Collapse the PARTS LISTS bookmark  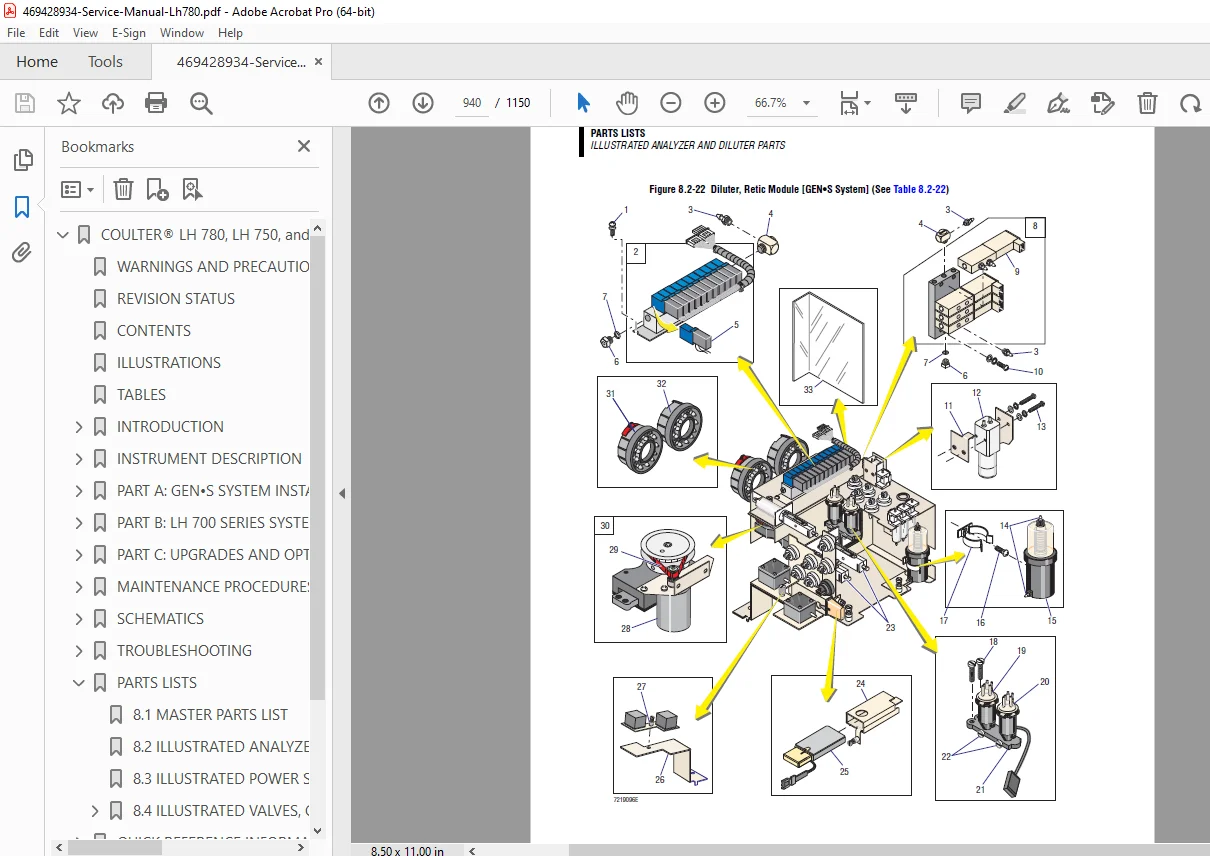[80, 683]
